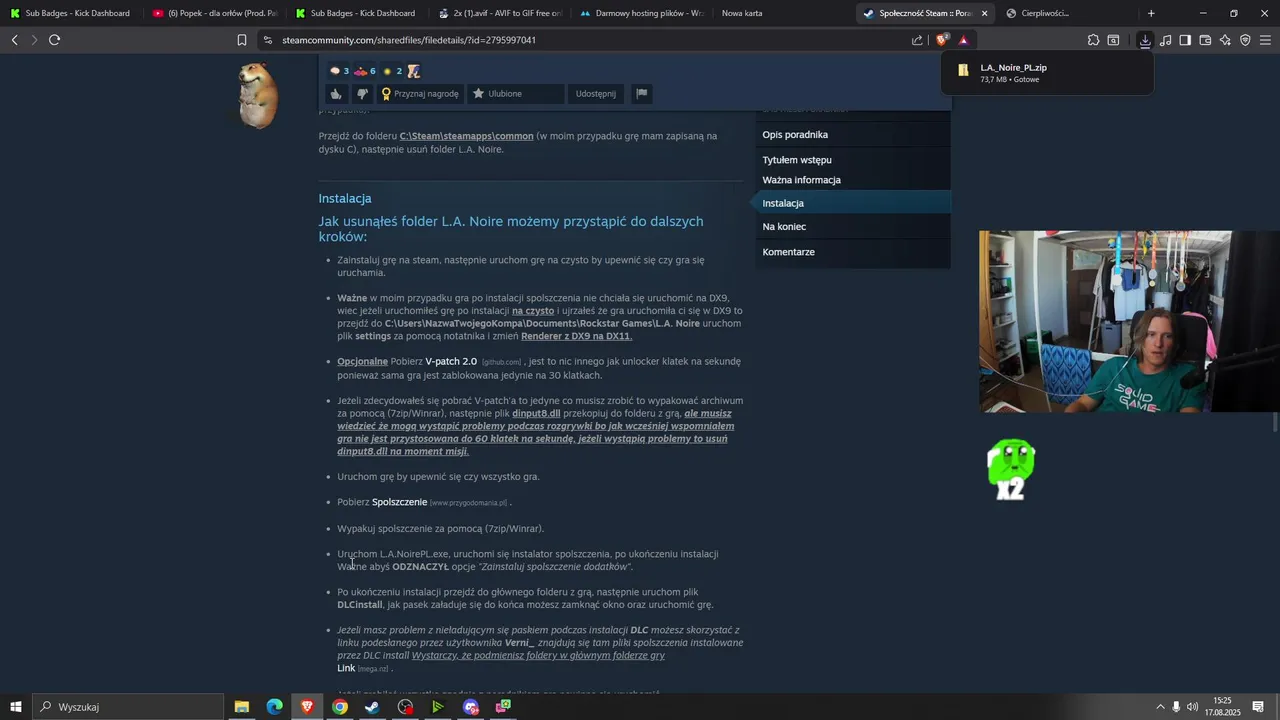Viewport: 1280px width, 720px height.
Task: Reload the page with the refresh icon
Action: [54, 40]
